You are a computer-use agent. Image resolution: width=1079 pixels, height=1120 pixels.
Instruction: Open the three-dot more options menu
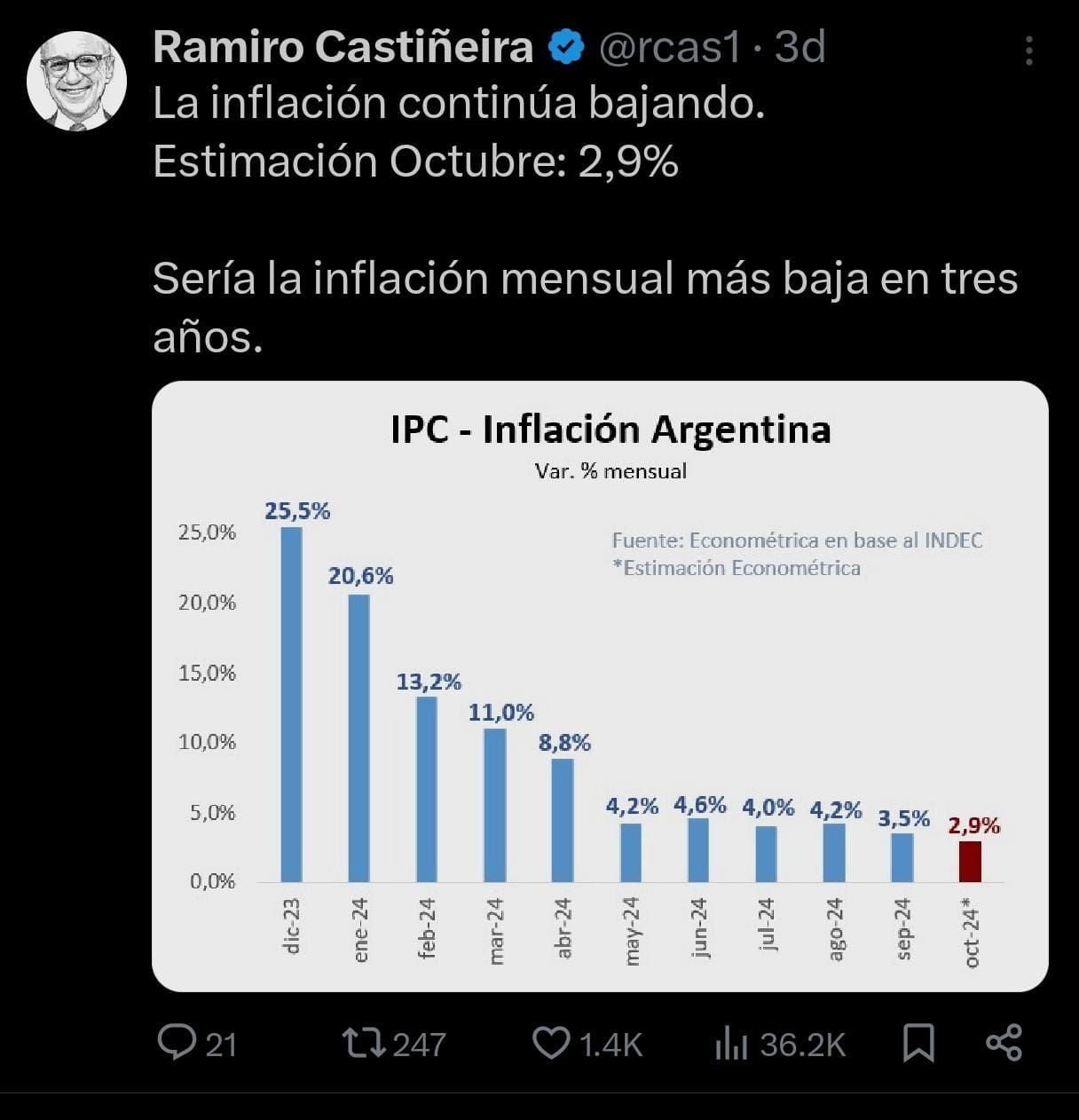coord(1028,51)
